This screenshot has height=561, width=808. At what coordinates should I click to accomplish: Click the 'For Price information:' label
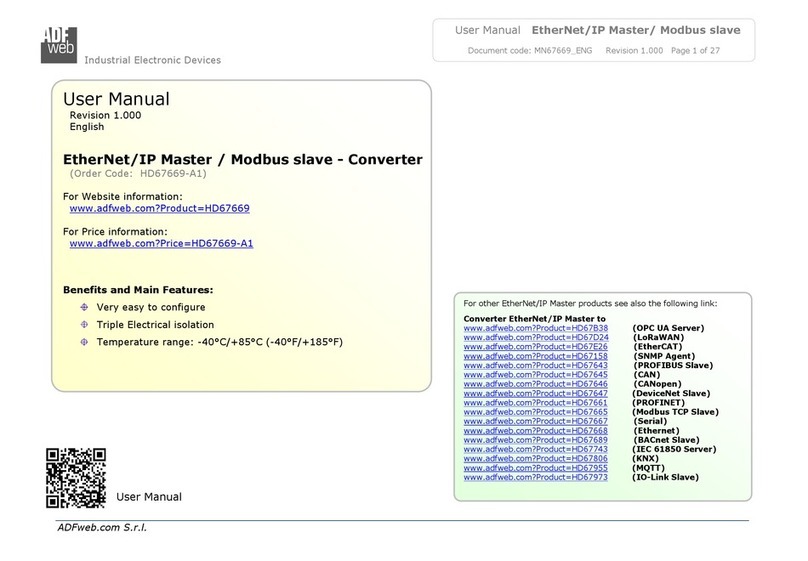coord(115,232)
